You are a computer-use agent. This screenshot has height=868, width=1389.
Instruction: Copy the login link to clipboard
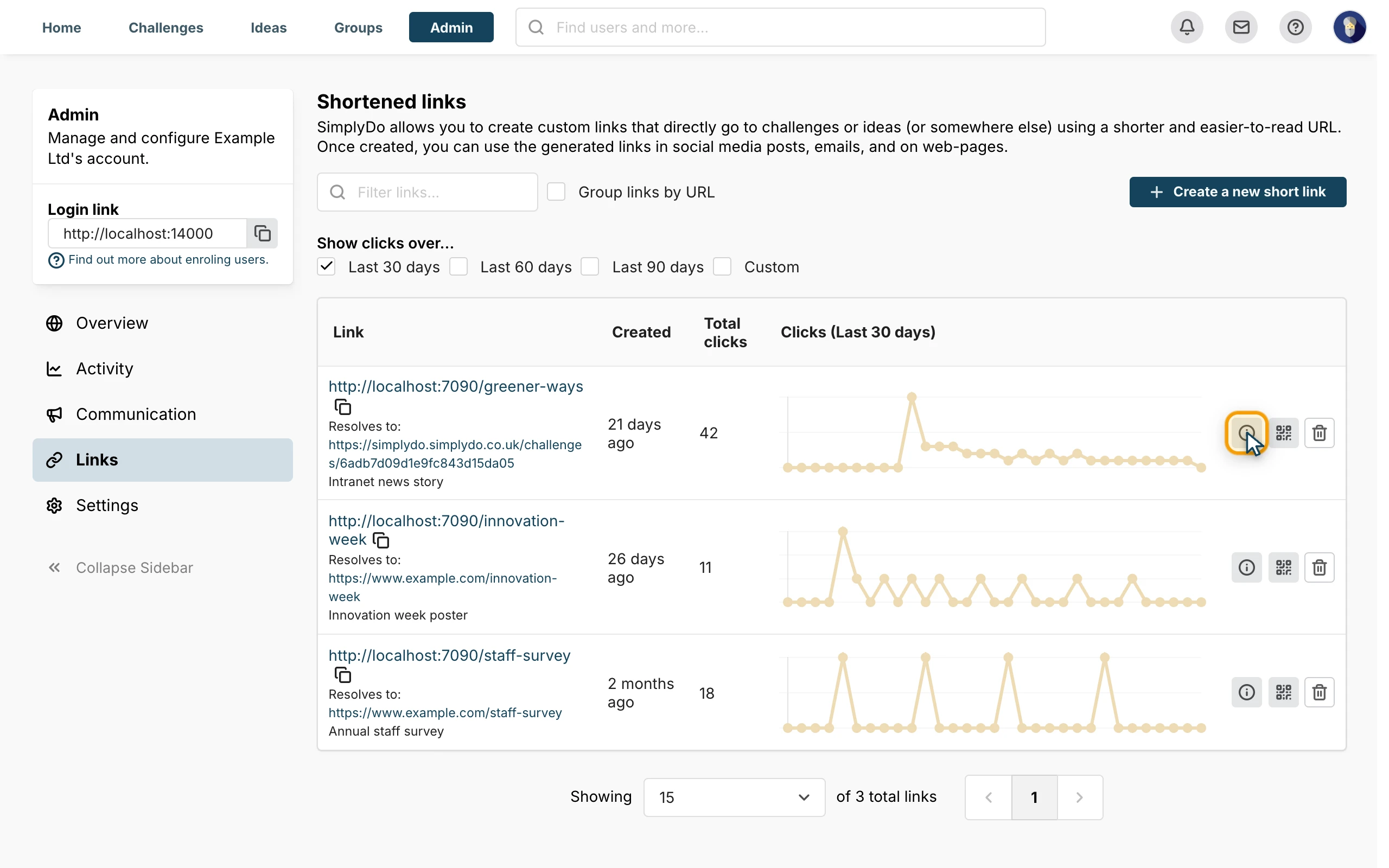pyautogui.click(x=262, y=233)
